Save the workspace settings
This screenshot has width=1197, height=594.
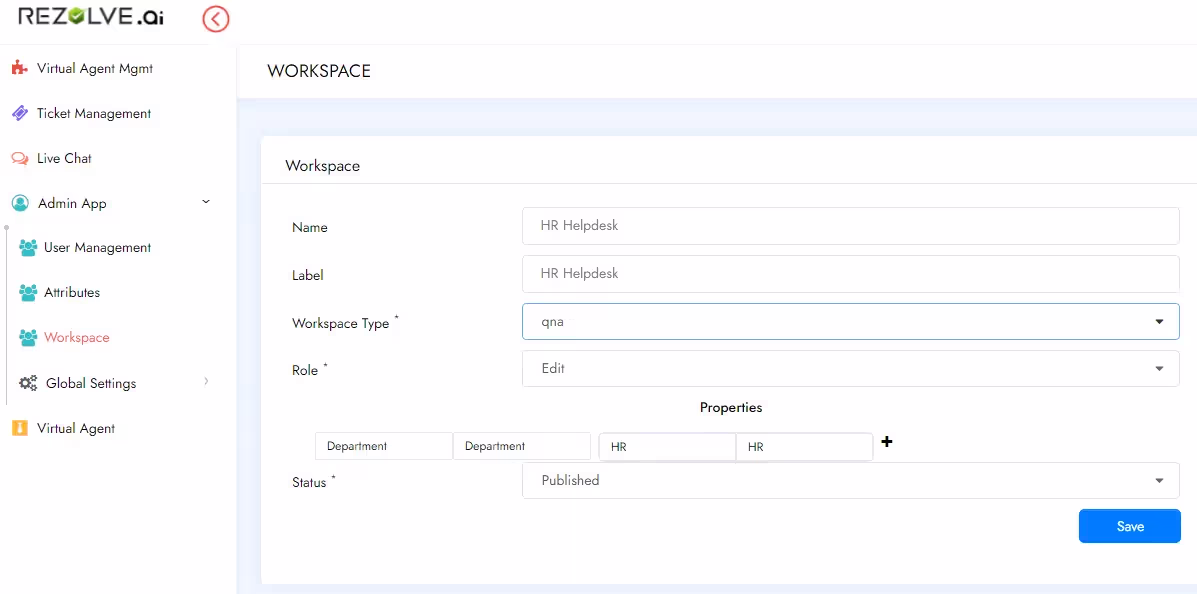[x=1130, y=526]
